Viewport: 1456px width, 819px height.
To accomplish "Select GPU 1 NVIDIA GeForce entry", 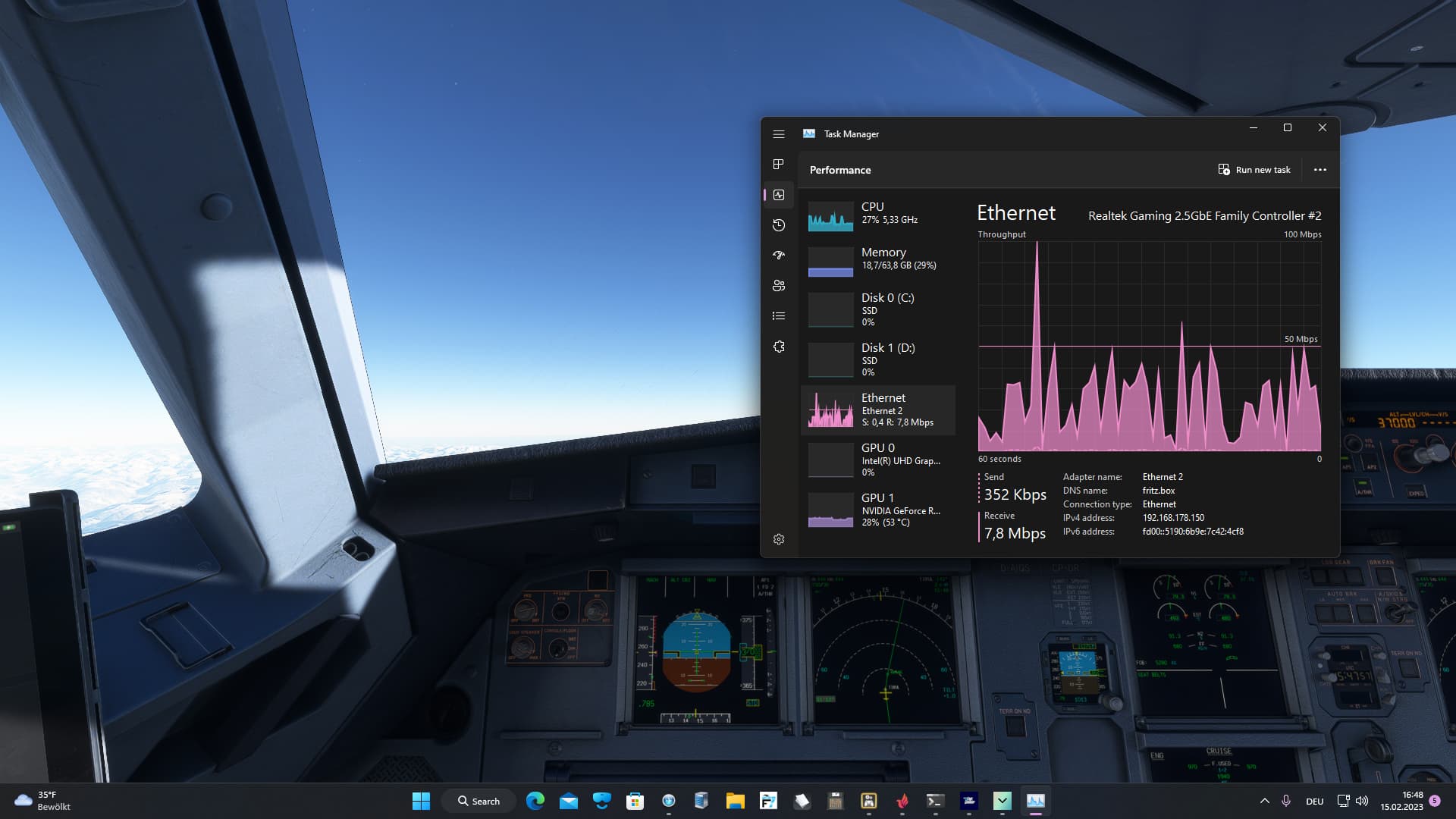I will click(878, 510).
